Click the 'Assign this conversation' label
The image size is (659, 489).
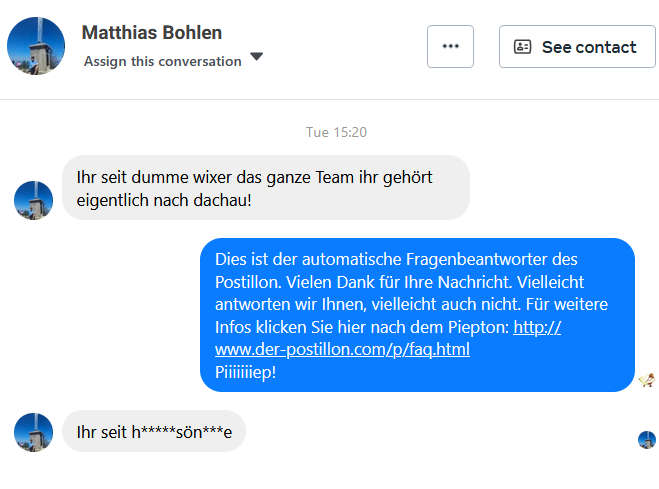[162, 61]
